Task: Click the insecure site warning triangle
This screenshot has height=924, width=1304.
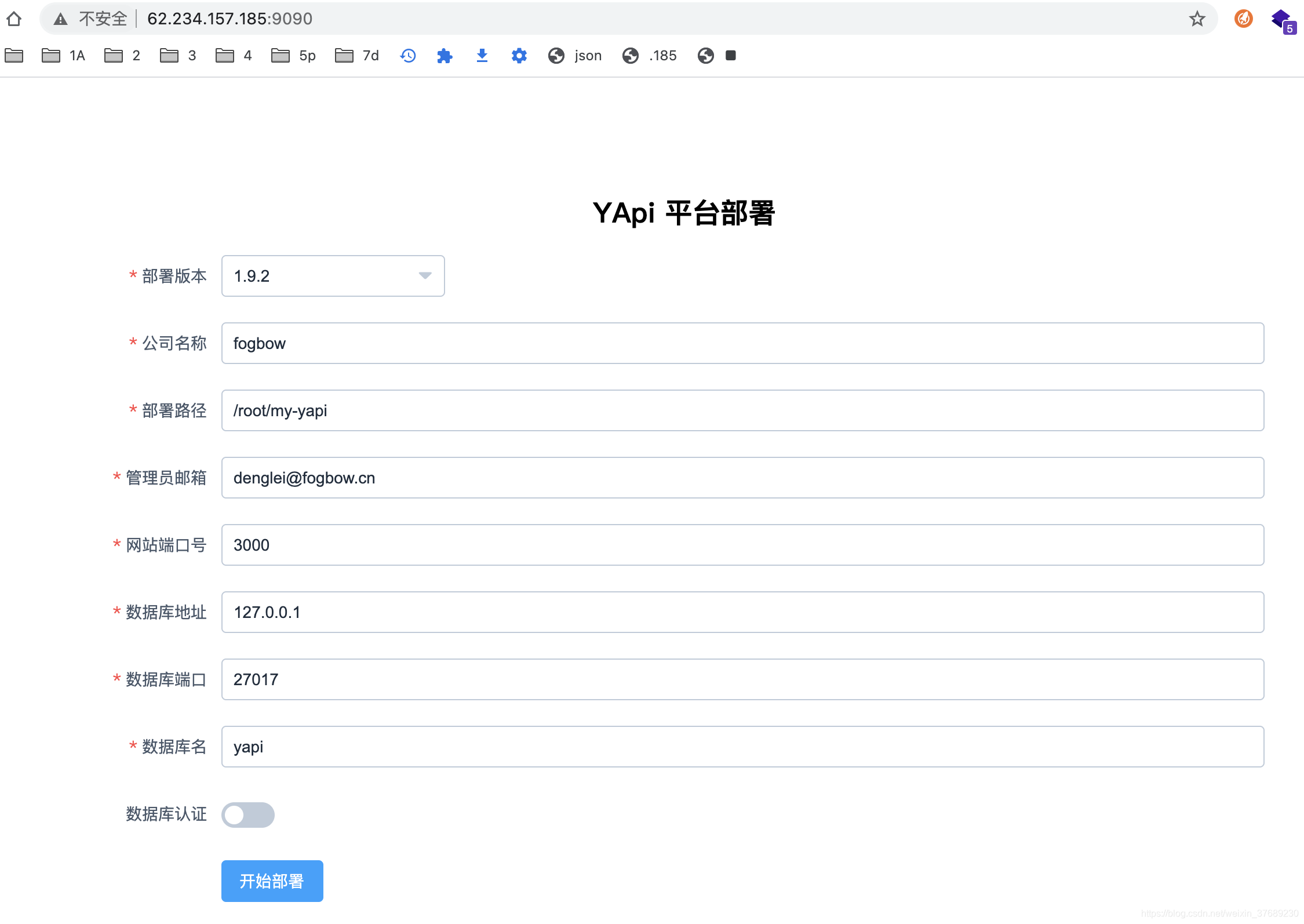Action: pyautogui.click(x=60, y=19)
